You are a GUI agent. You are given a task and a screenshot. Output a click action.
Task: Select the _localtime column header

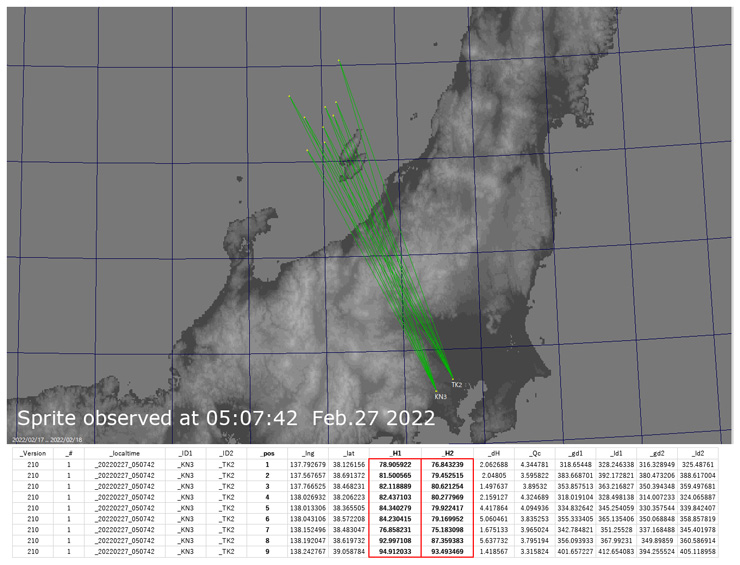pos(125,454)
